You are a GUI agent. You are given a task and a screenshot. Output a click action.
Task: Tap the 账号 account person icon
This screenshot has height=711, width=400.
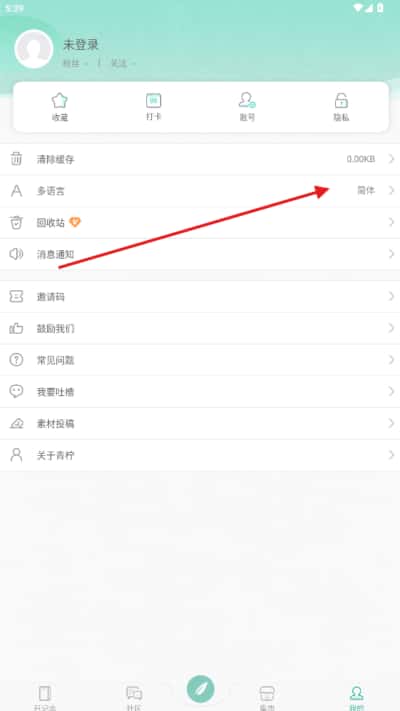247,100
